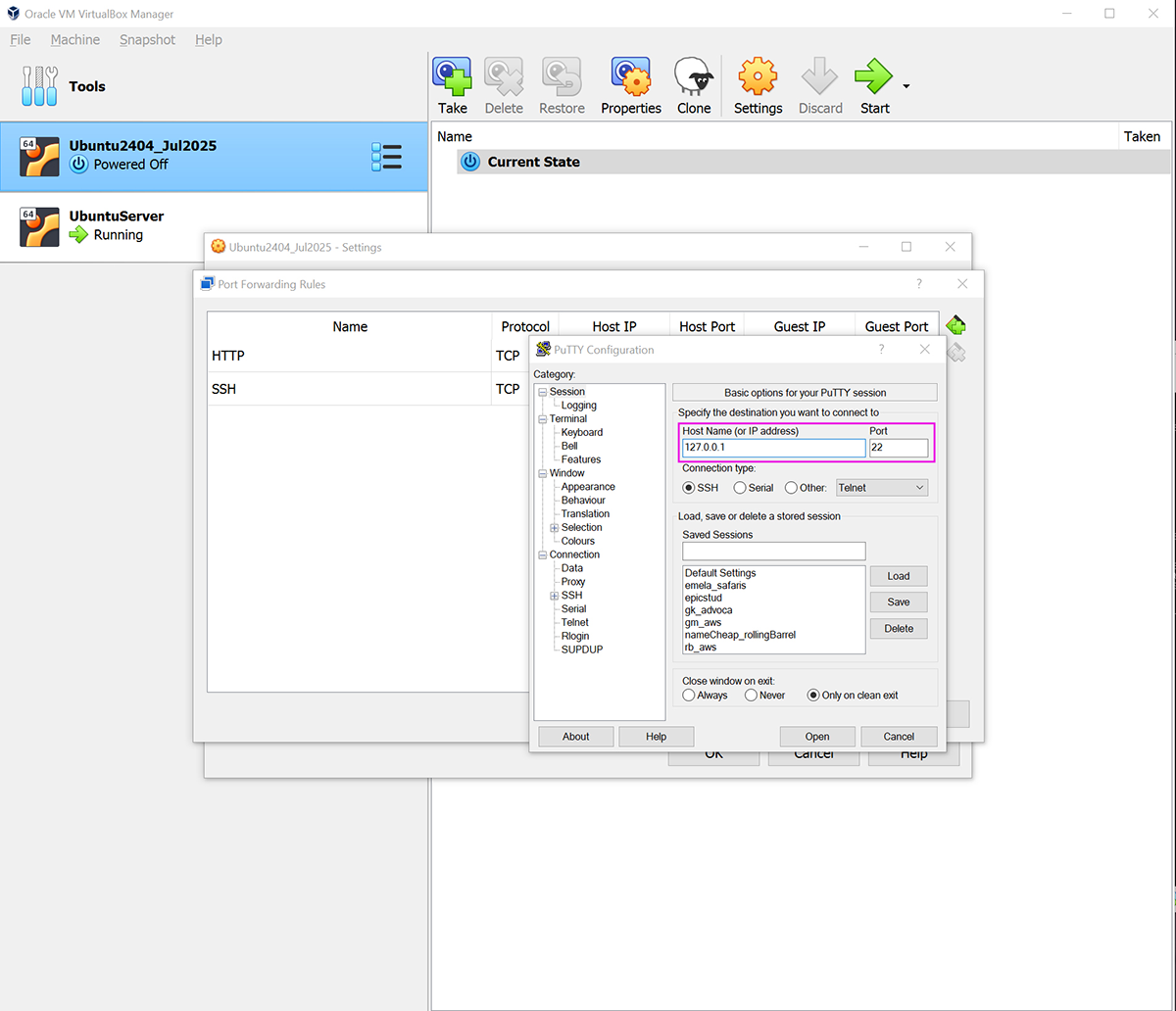Open the Ubuntu2404_Jul2025 VM menu list icon
The height and width of the screenshot is (1011, 1176).
387,157
